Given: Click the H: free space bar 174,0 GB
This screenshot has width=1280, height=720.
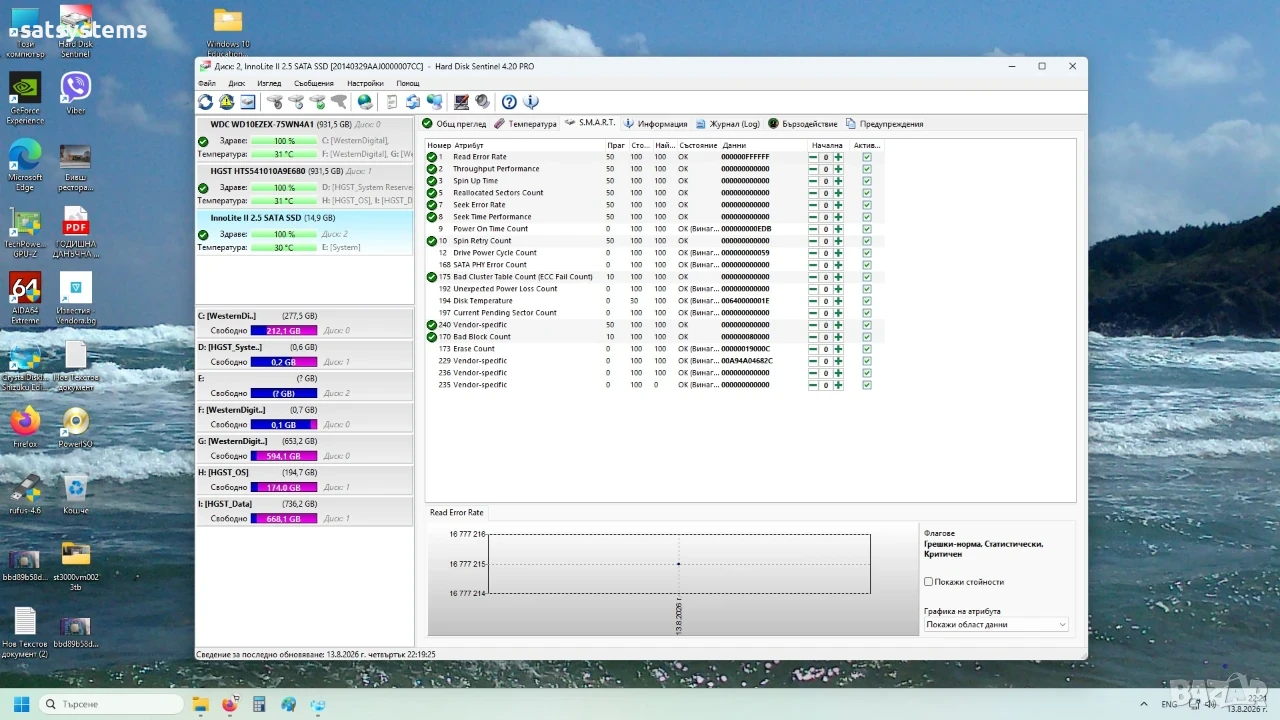Looking at the screenshot, I should 284,488.
